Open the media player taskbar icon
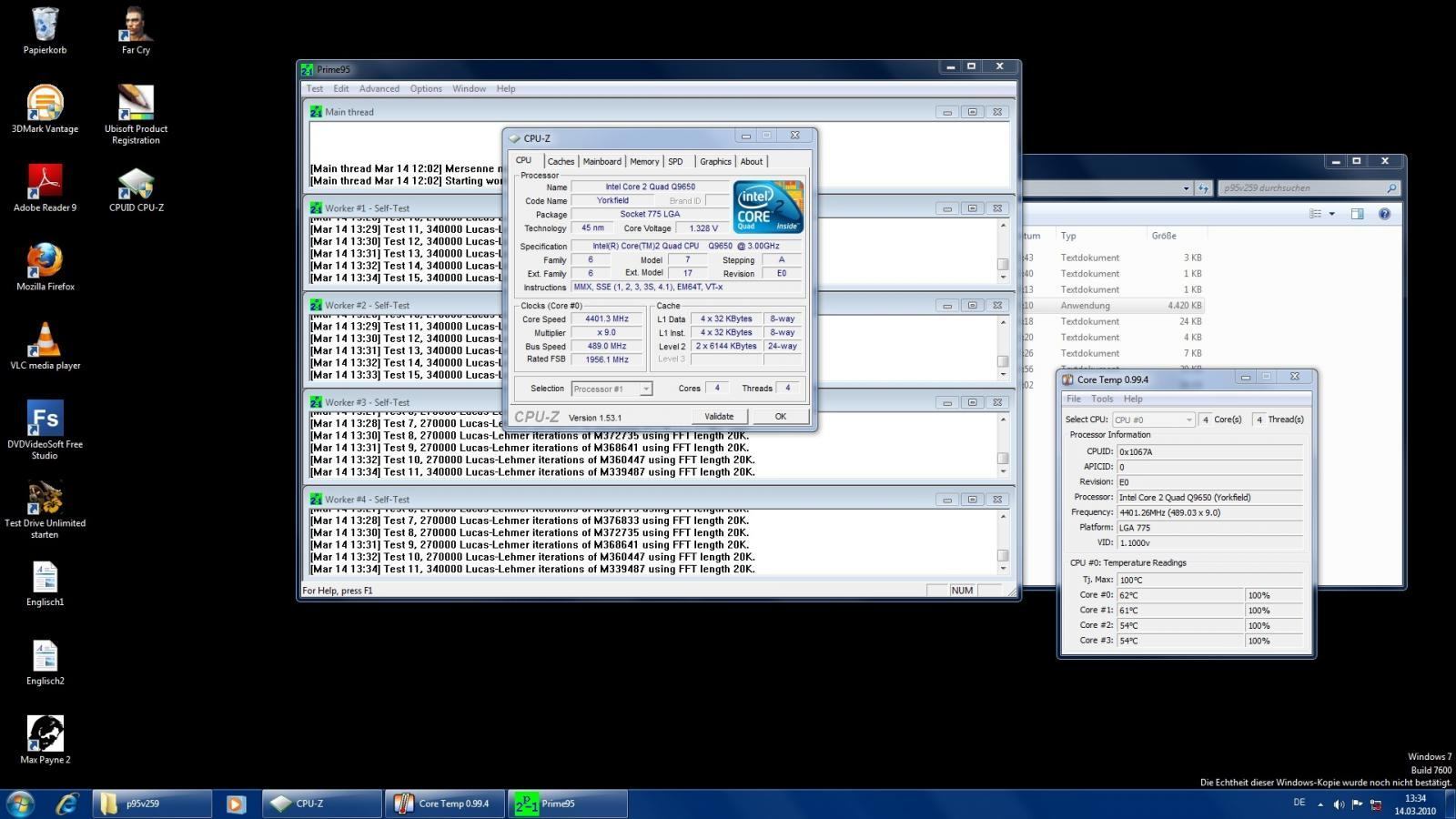This screenshot has height=819, width=1456. click(236, 804)
